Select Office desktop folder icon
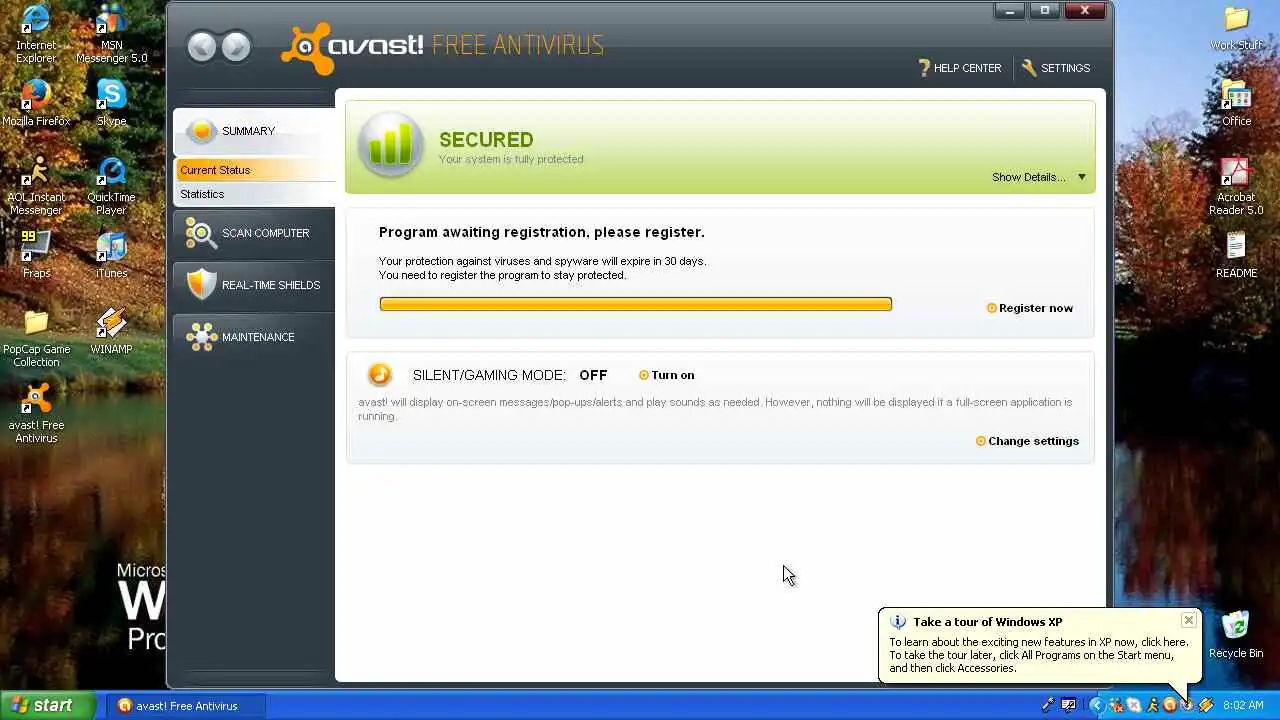 (x=1236, y=104)
